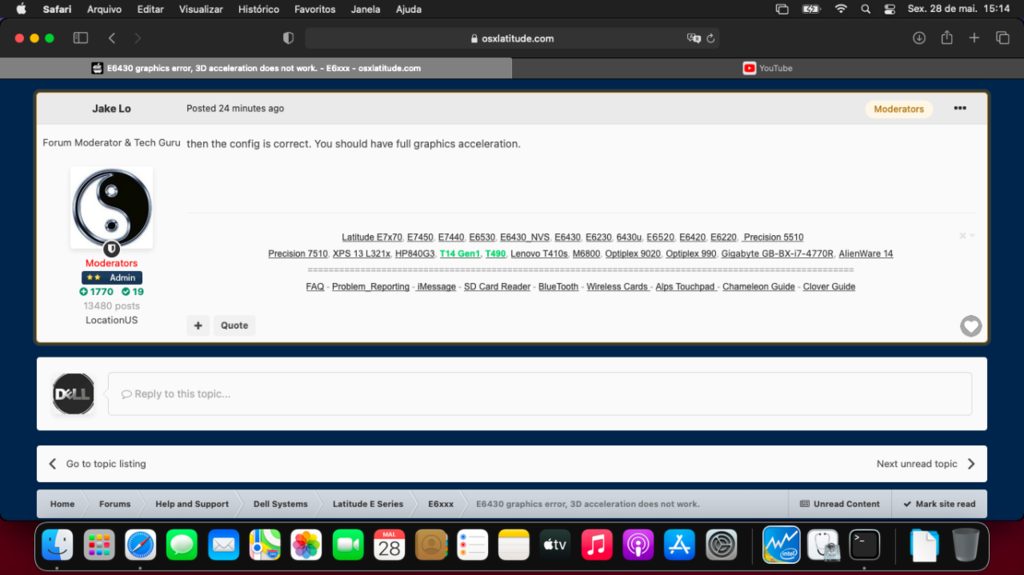This screenshot has height=575, width=1024.
Task: Add a new tab with plus icon
Action: (974, 38)
